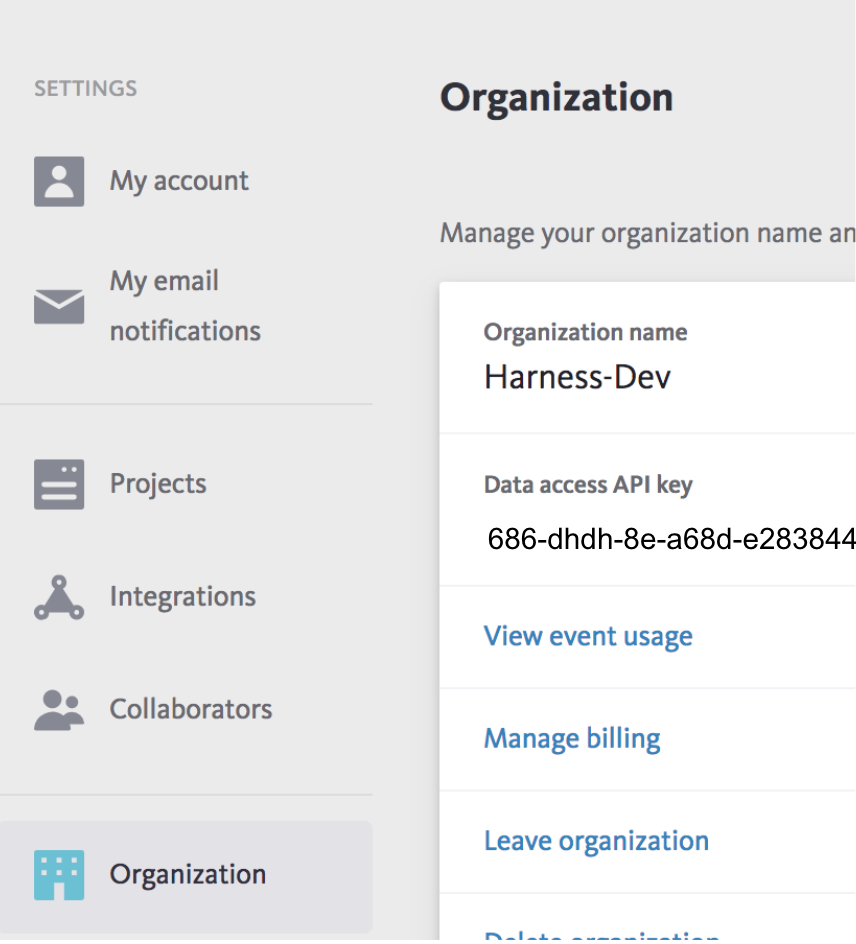Select Organization in the sidebar
The width and height of the screenshot is (856, 944).
(x=187, y=877)
